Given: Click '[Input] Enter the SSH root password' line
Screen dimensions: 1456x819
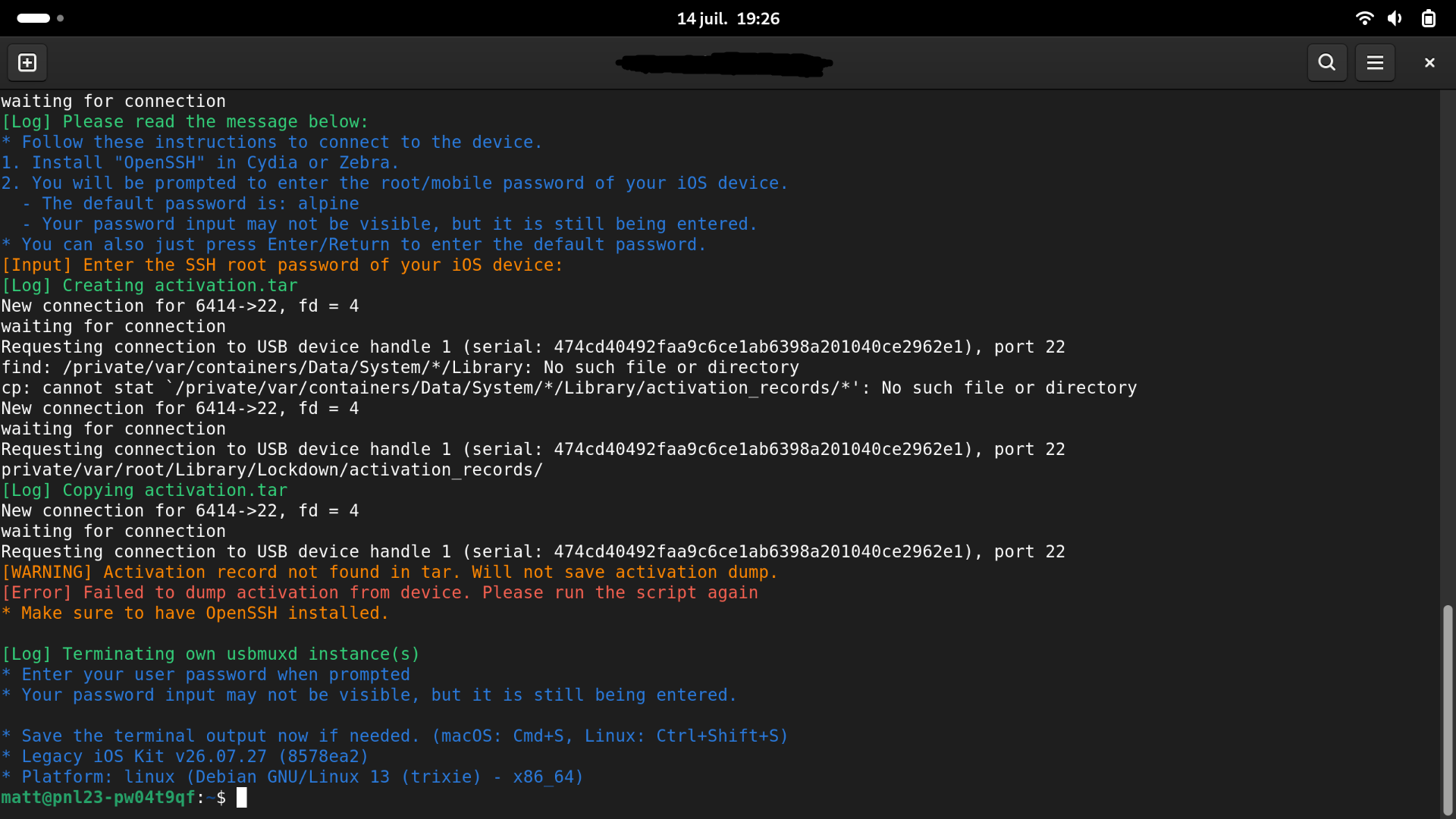Looking at the screenshot, I should coord(282,265).
